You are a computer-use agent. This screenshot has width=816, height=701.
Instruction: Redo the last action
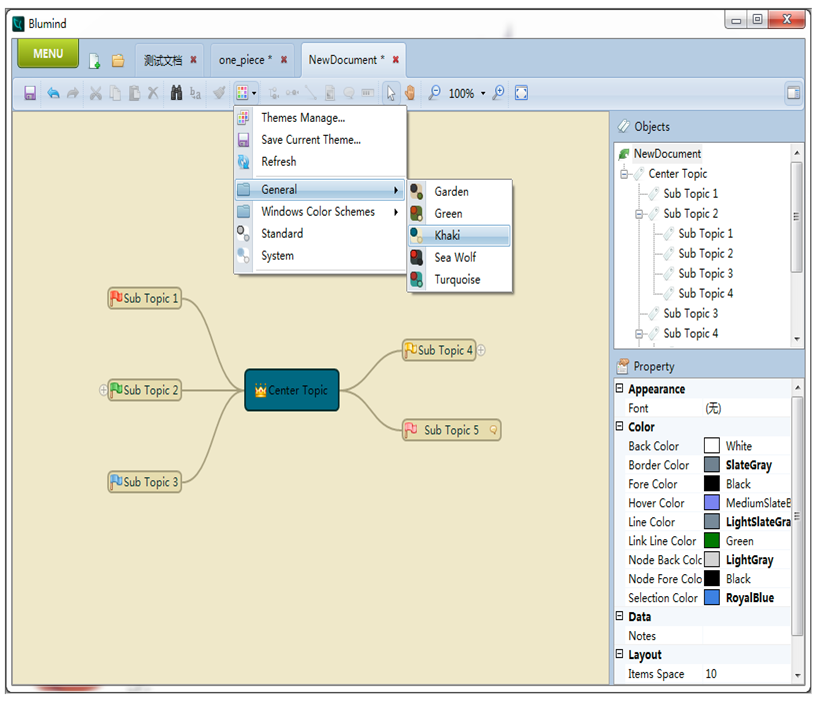[72, 93]
